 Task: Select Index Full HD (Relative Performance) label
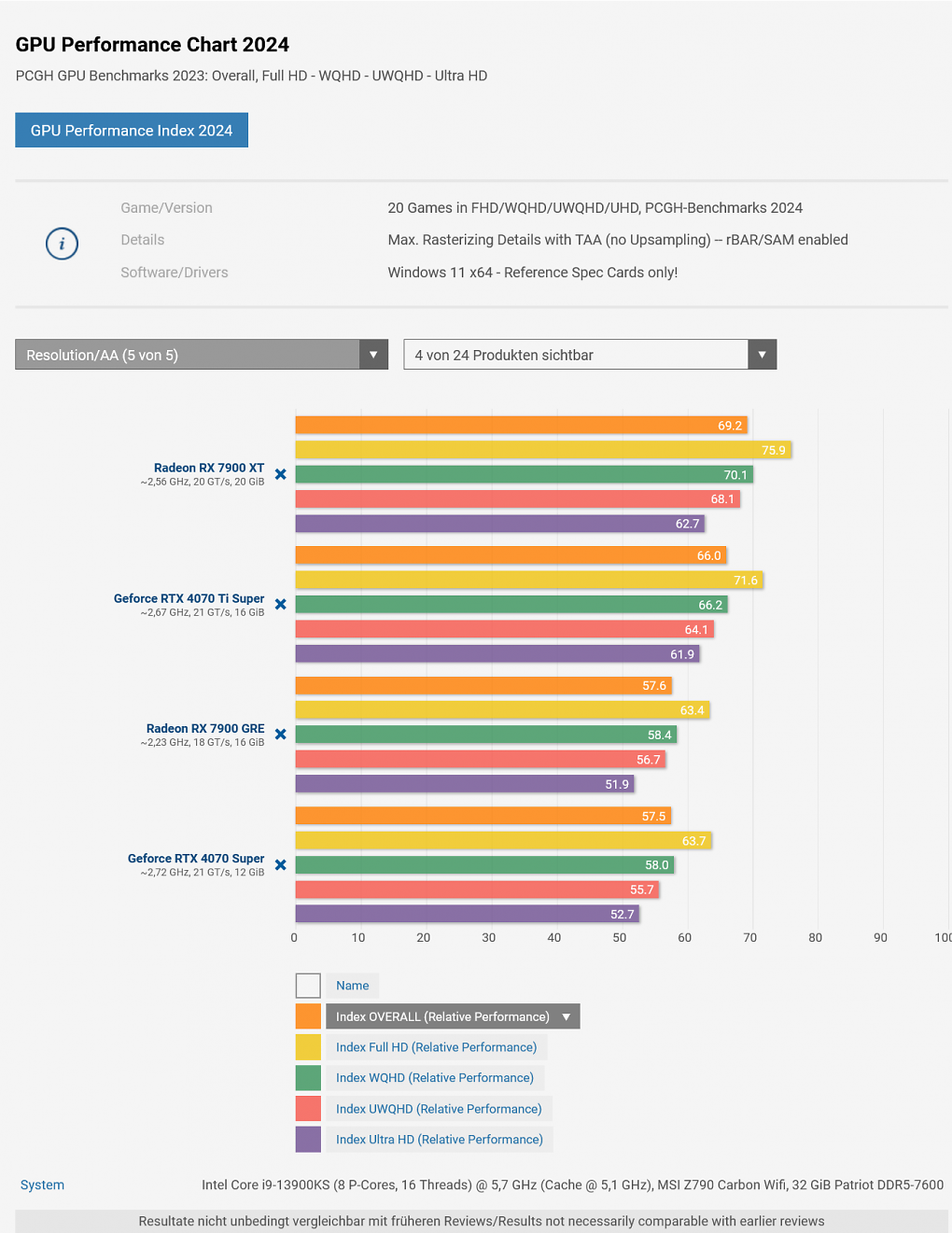(x=437, y=1047)
